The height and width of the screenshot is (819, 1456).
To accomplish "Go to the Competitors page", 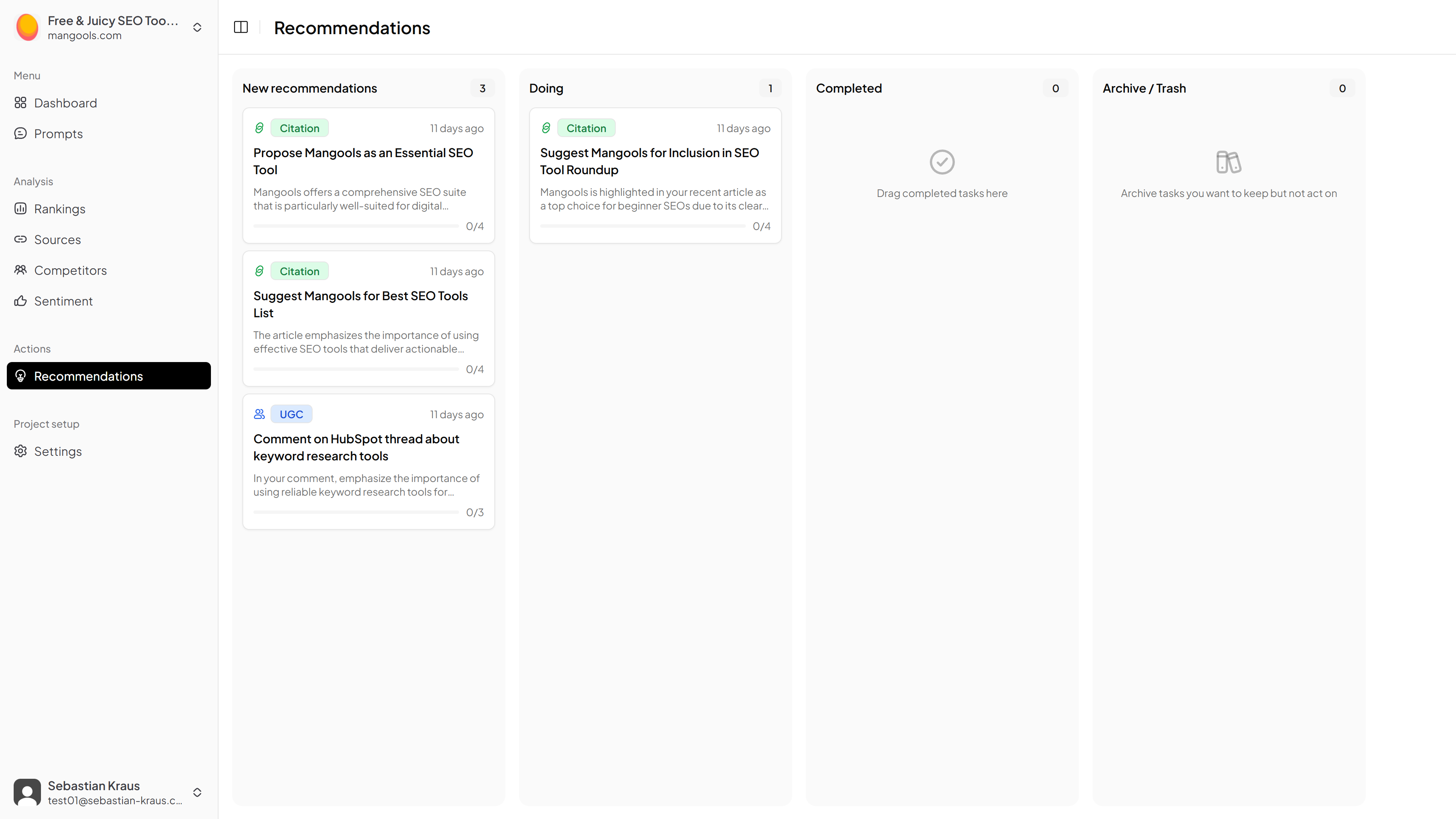I will [70, 270].
